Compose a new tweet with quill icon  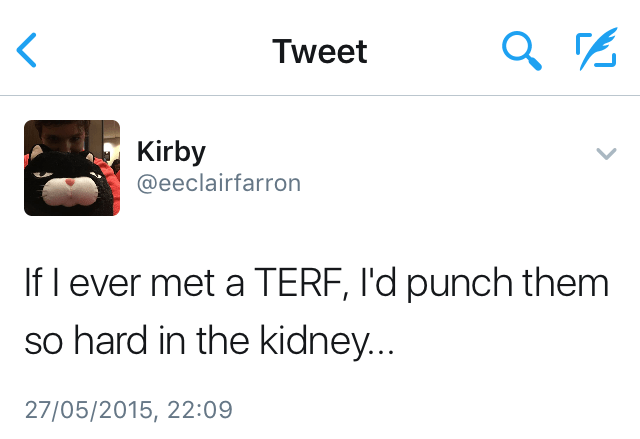coord(595,50)
